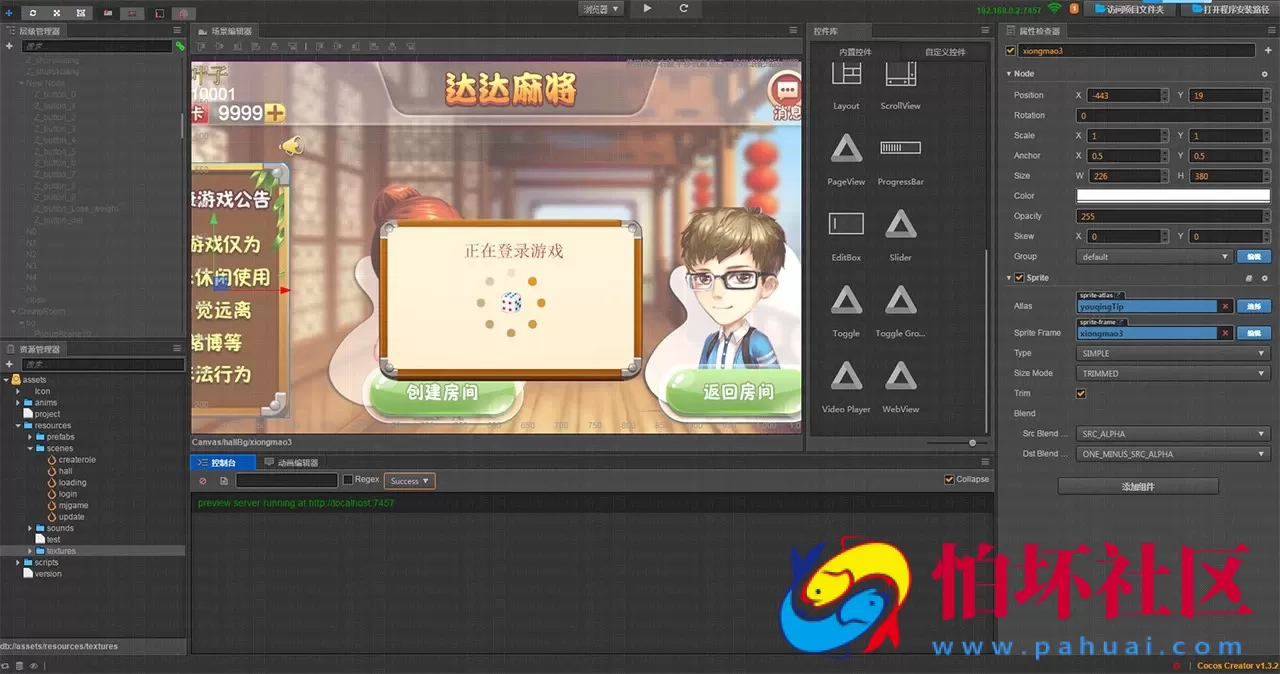
Task: Select the ScrollView control icon
Action: (x=899, y=80)
